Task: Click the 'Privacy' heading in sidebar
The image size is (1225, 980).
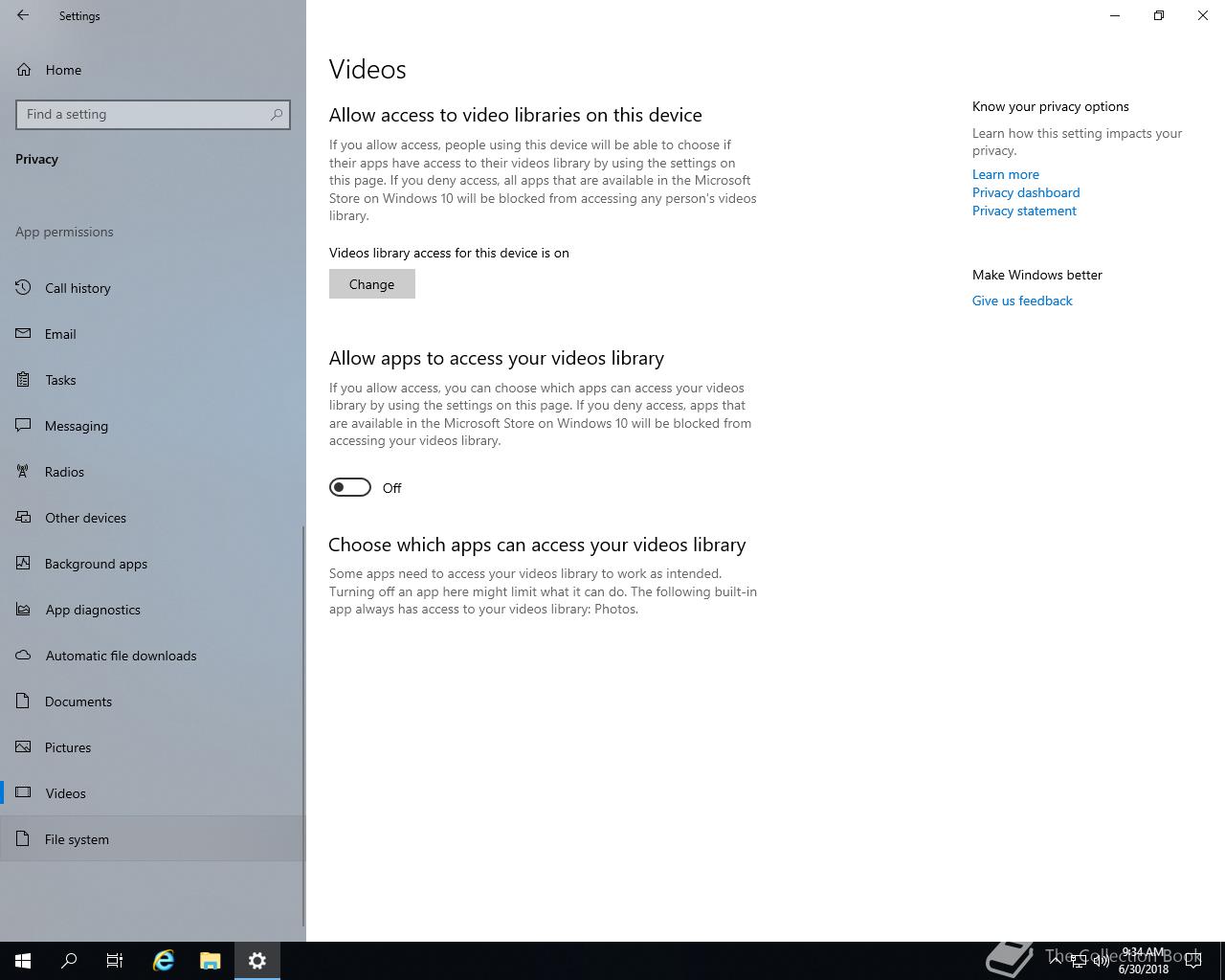Action: point(36,159)
